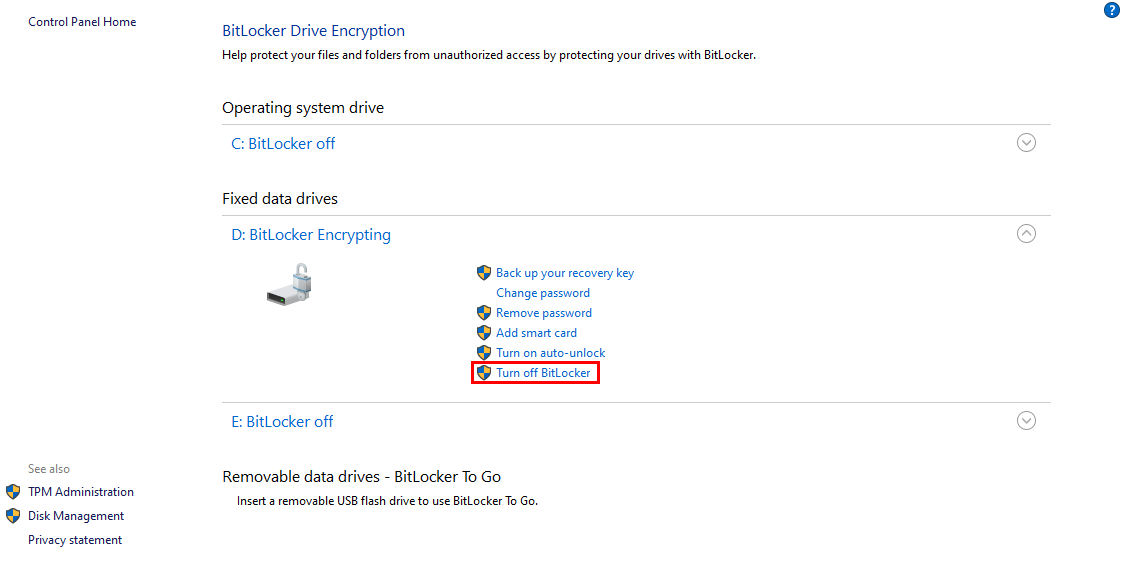Click shield icon beside Turn off BitLocker
The height and width of the screenshot is (563, 1122).
(484, 373)
